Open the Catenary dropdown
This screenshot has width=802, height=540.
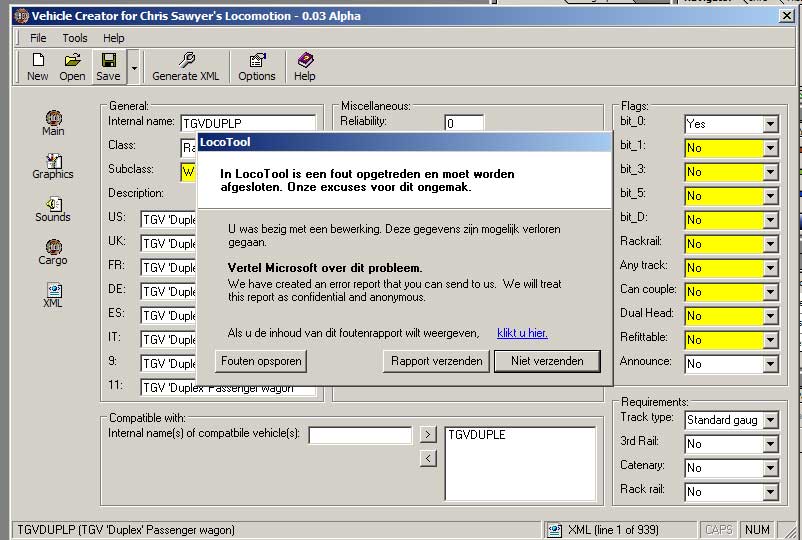(x=770, y=468)
